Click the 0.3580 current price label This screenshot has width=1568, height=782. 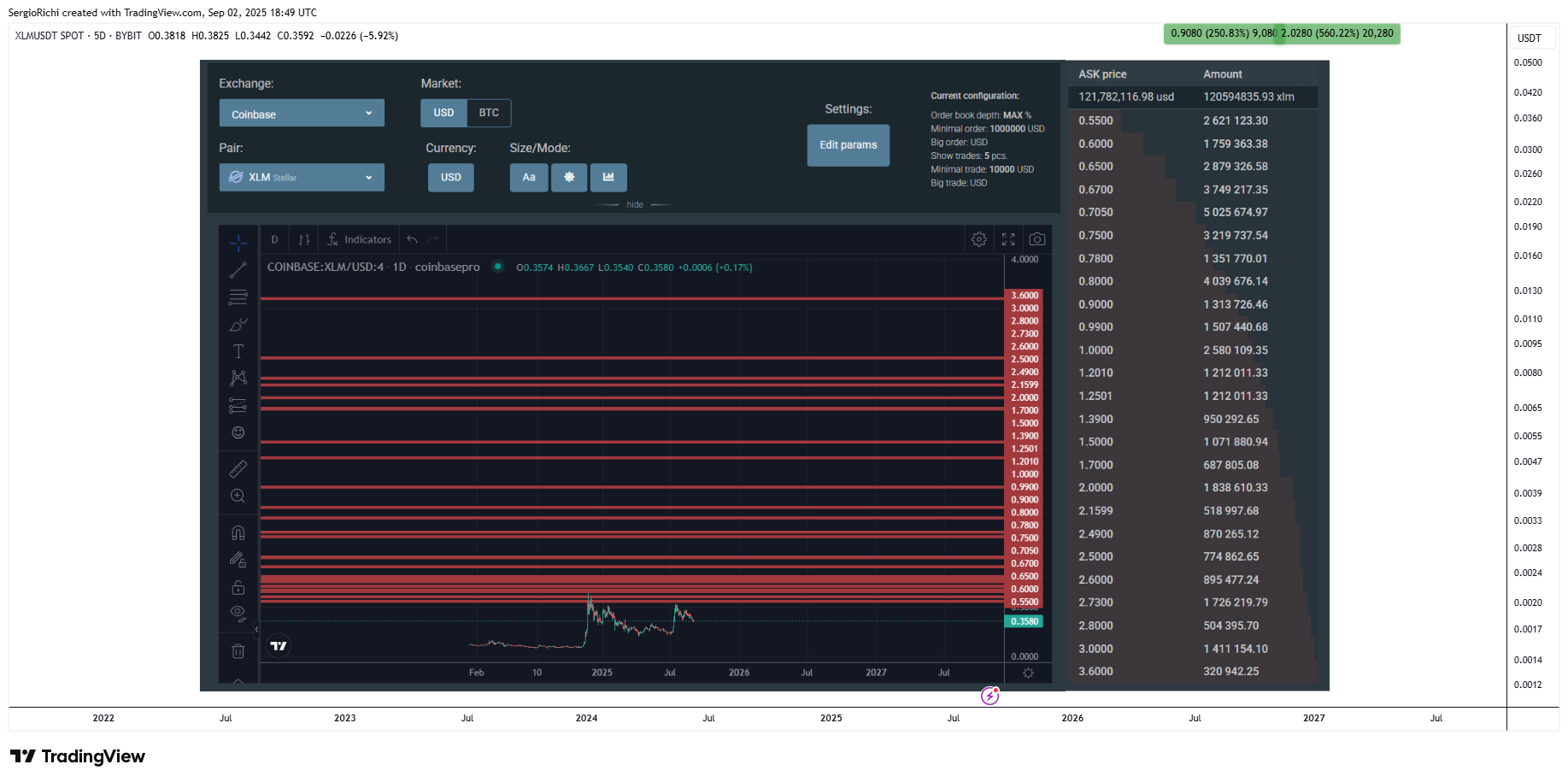click(x=1024, y=621)
